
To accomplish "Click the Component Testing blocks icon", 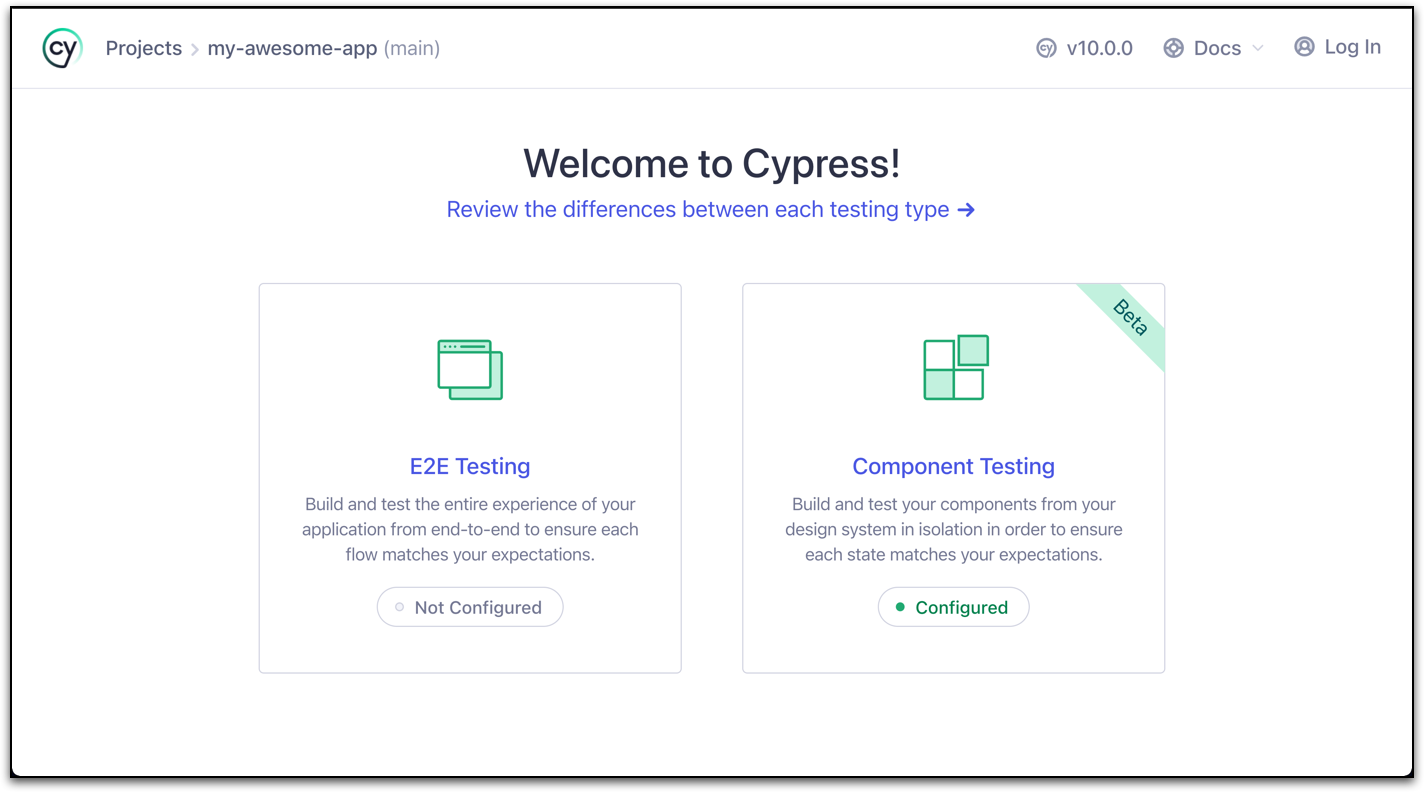I will point(953,367).
